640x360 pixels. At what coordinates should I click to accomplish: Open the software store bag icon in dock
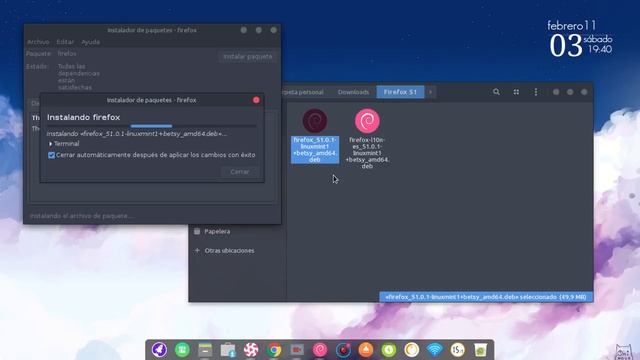pos(228,350)
